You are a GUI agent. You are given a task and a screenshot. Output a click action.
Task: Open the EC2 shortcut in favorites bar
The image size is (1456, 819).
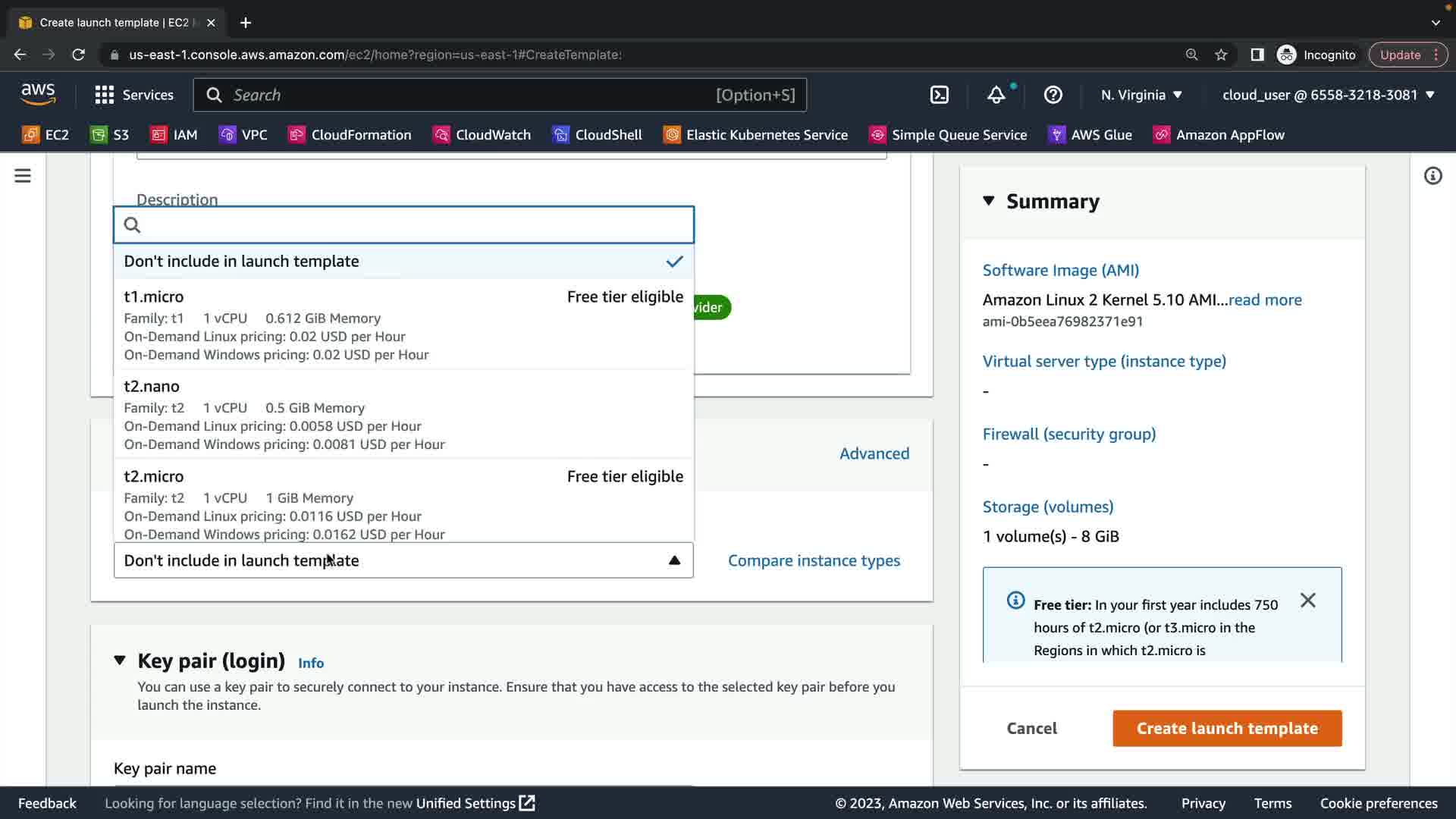click(45, 135)
